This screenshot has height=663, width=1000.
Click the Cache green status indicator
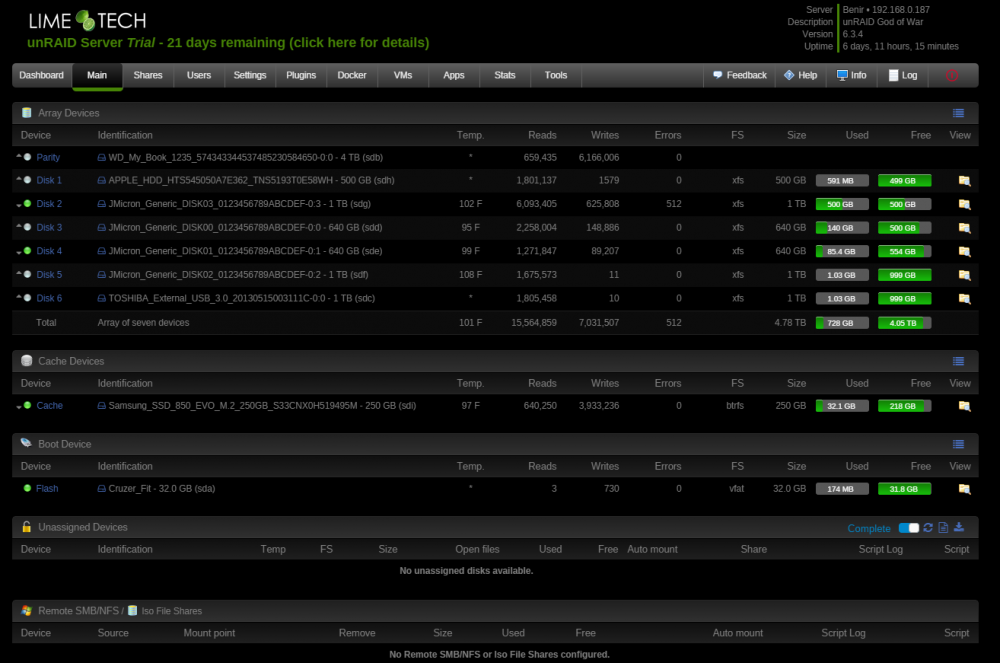coord(27,405)
